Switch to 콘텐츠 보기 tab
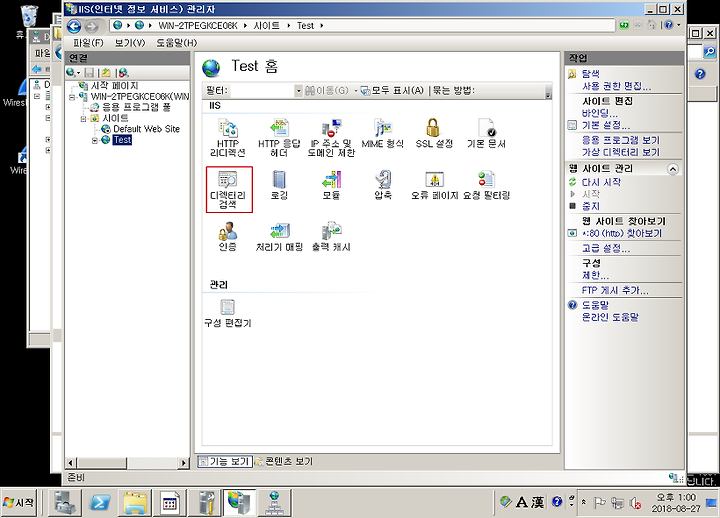 [x=284, y=461]
